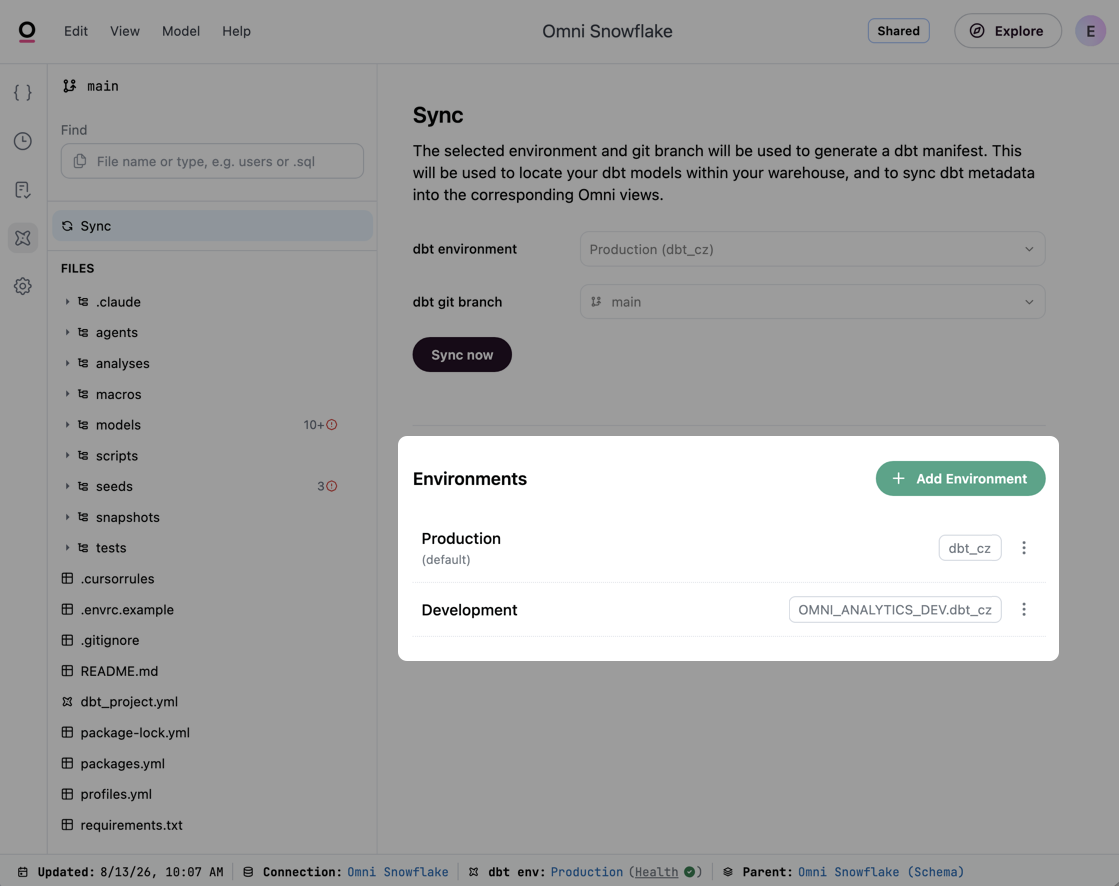Click the Connection database status icon

(248, 872)
